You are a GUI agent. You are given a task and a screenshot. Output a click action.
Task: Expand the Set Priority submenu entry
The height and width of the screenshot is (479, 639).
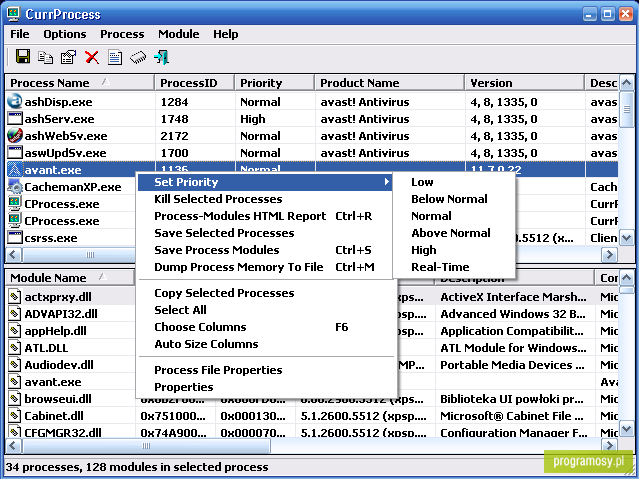[x=265, y=182]
